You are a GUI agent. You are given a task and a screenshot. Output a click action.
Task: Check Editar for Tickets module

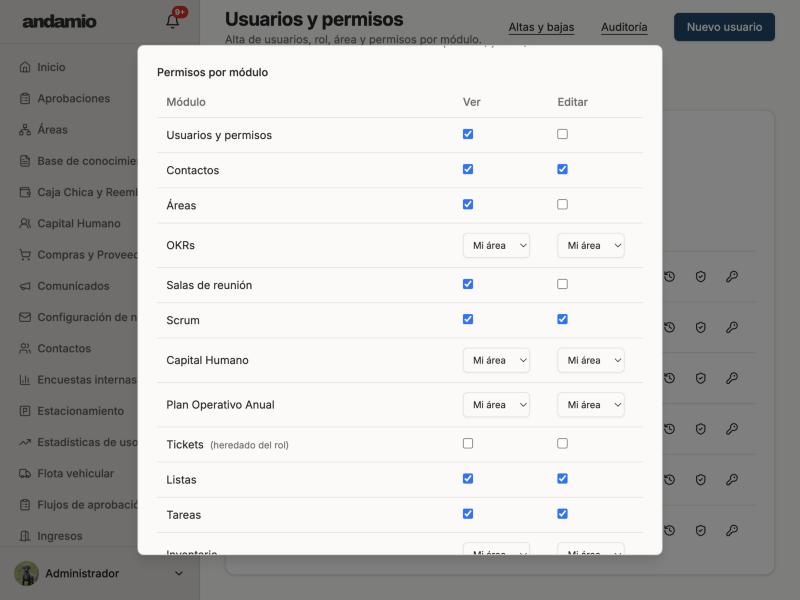[562, 443]
